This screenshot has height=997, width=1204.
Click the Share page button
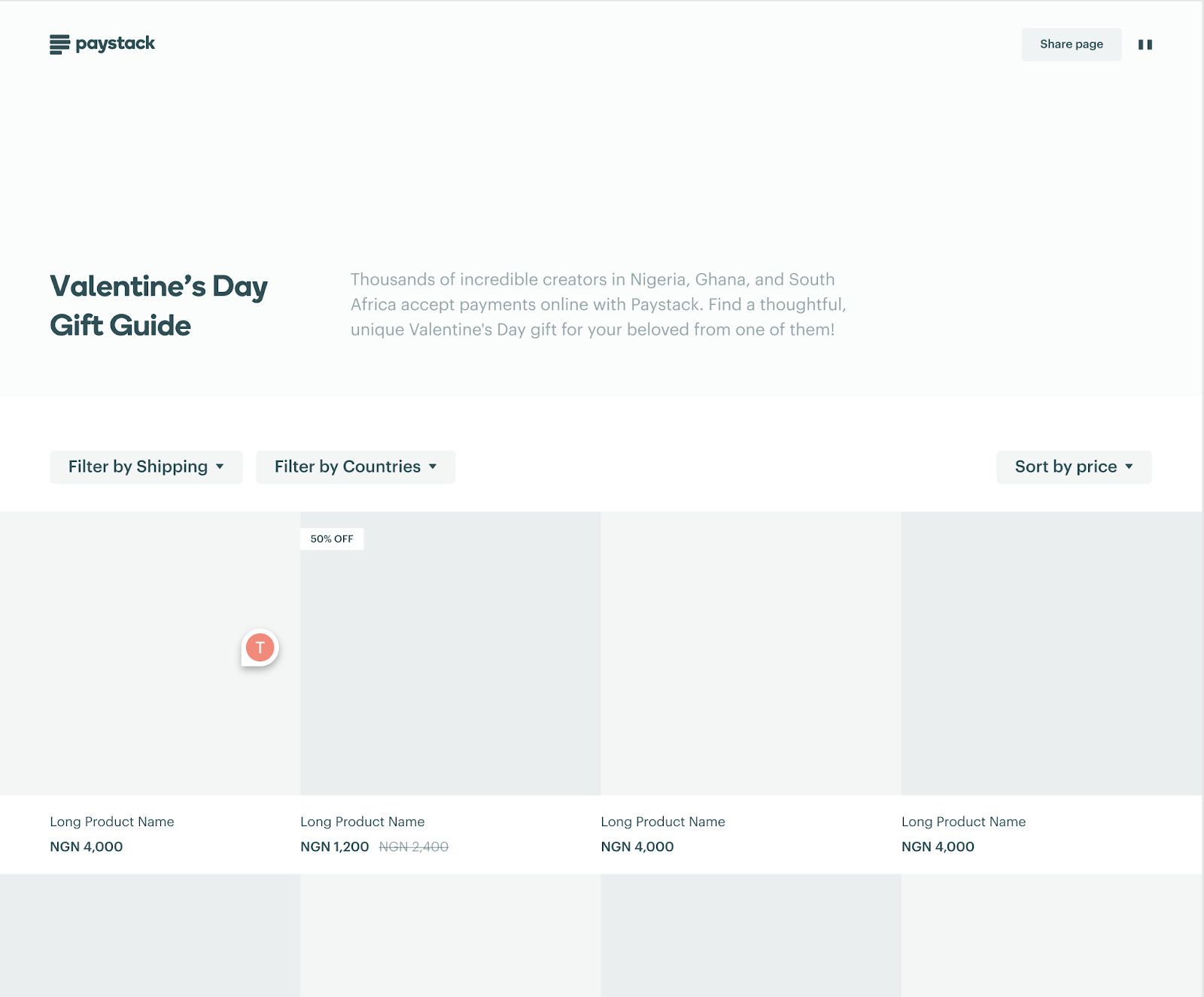click(1072, 44)
